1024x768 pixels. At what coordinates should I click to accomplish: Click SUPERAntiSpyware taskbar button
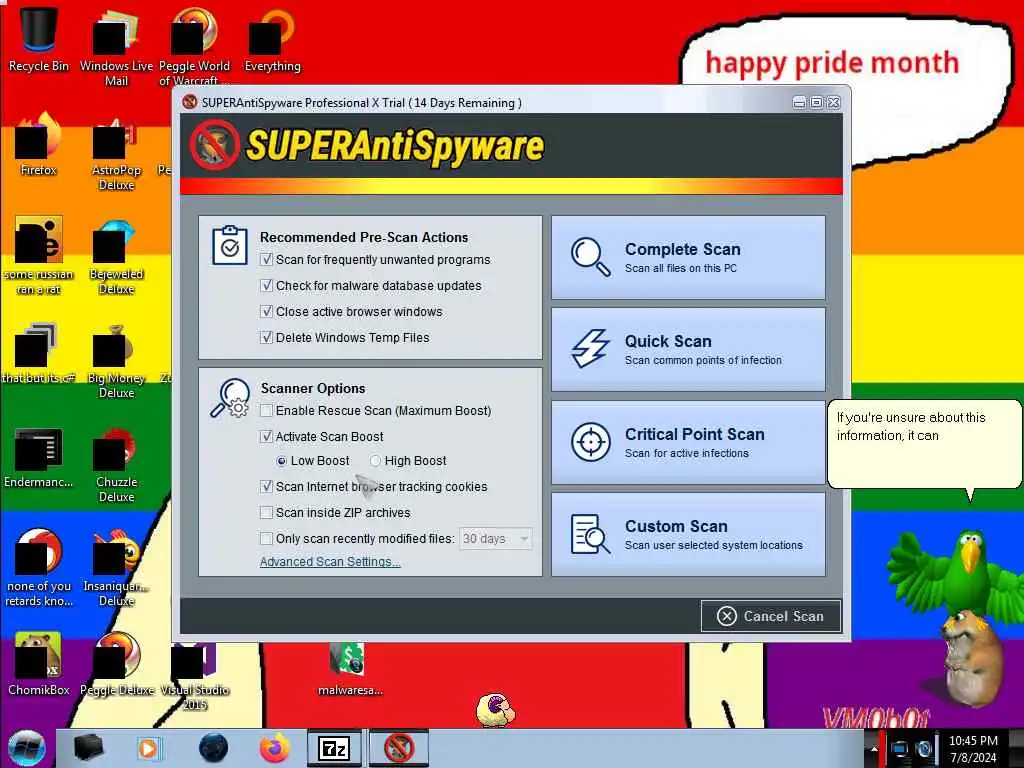[x=399, y=748]
